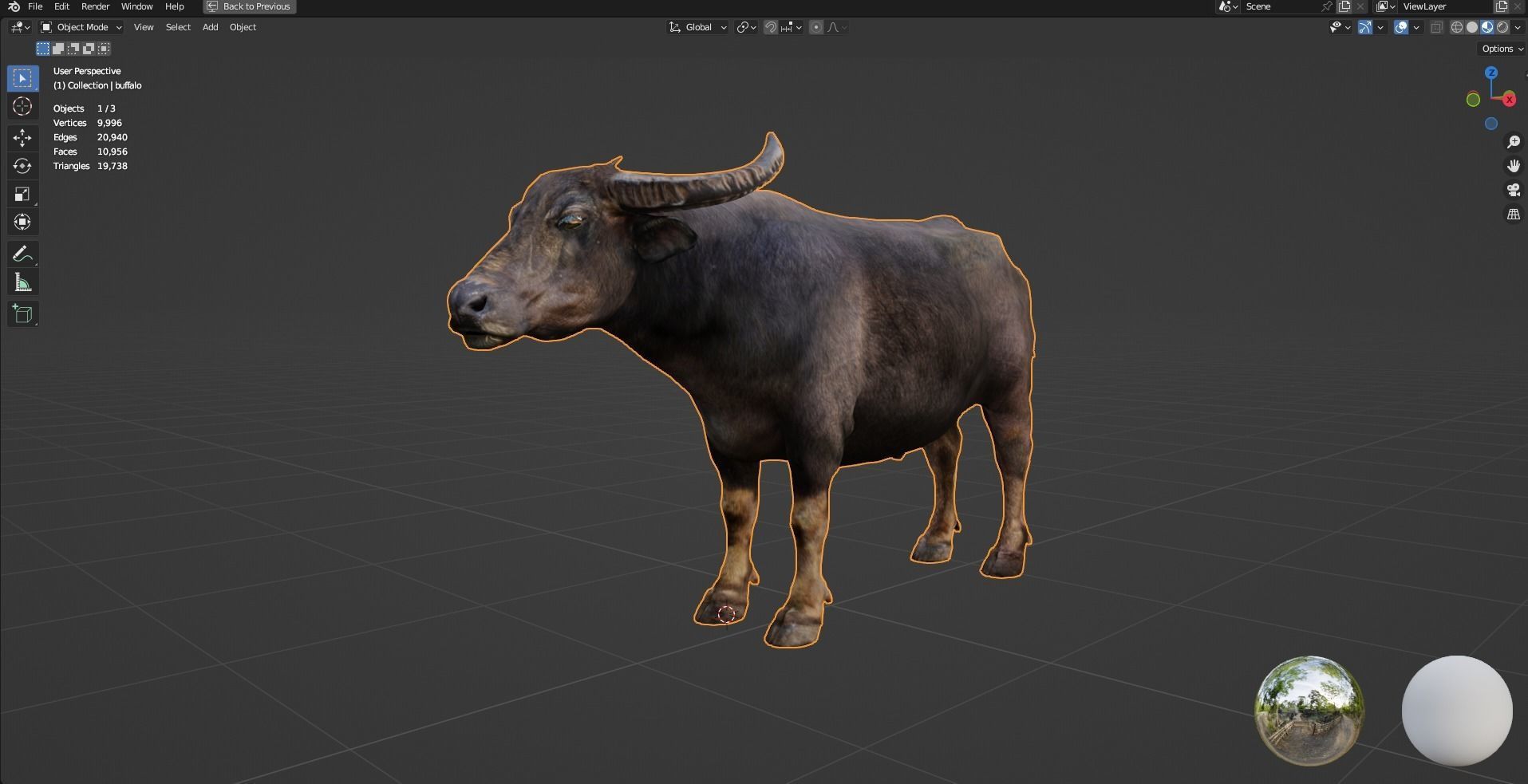Open the Options dropdown
Image resolution: width=1528 pixels, height=784 pixels.
[1502, 49]
